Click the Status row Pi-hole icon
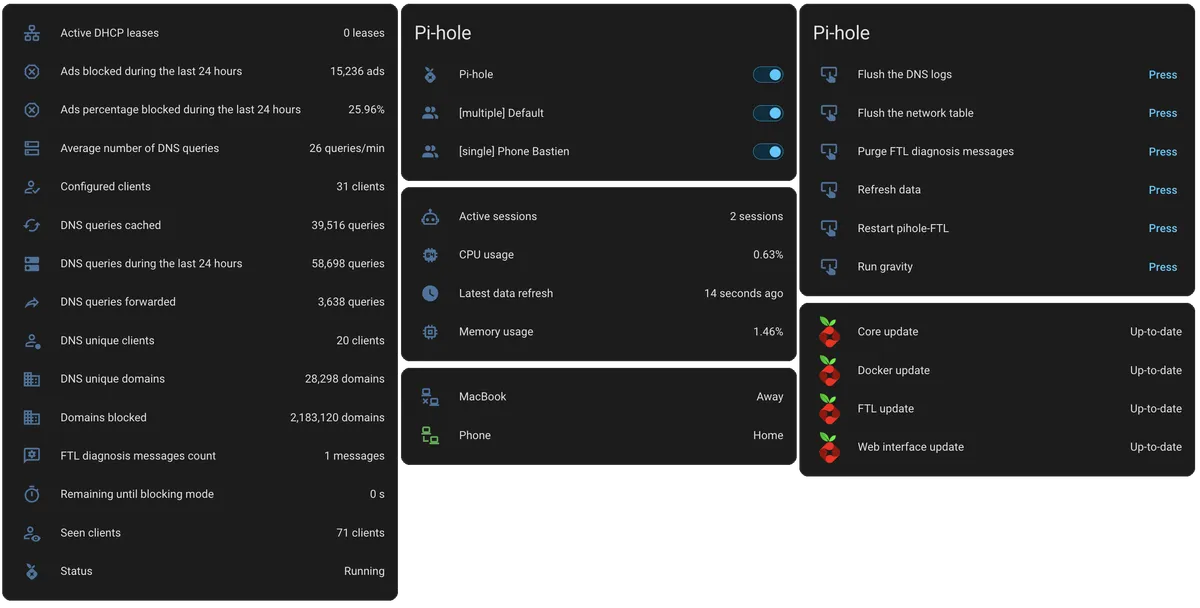The image size is (1200, 608). pos(32,571)
